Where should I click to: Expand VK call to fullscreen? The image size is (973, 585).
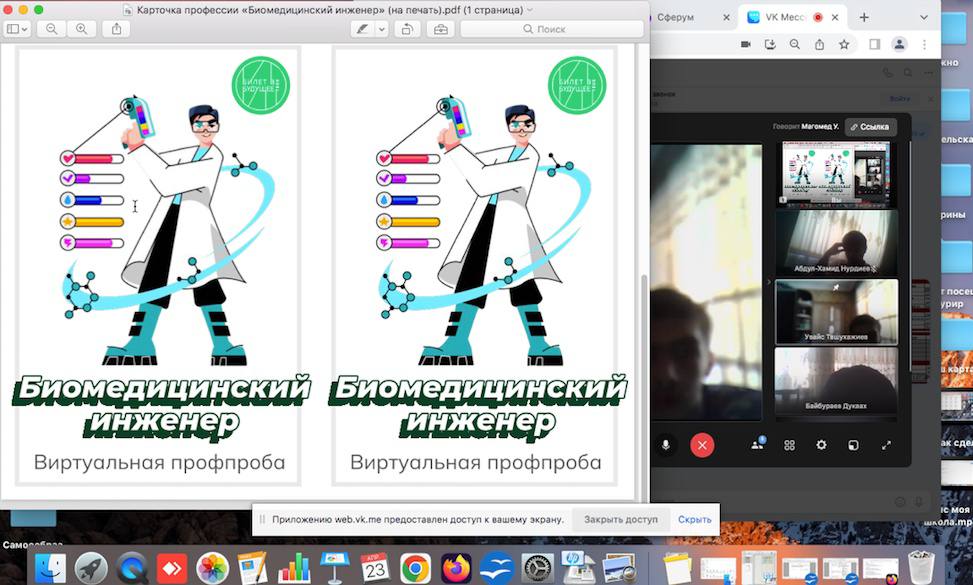886,445
